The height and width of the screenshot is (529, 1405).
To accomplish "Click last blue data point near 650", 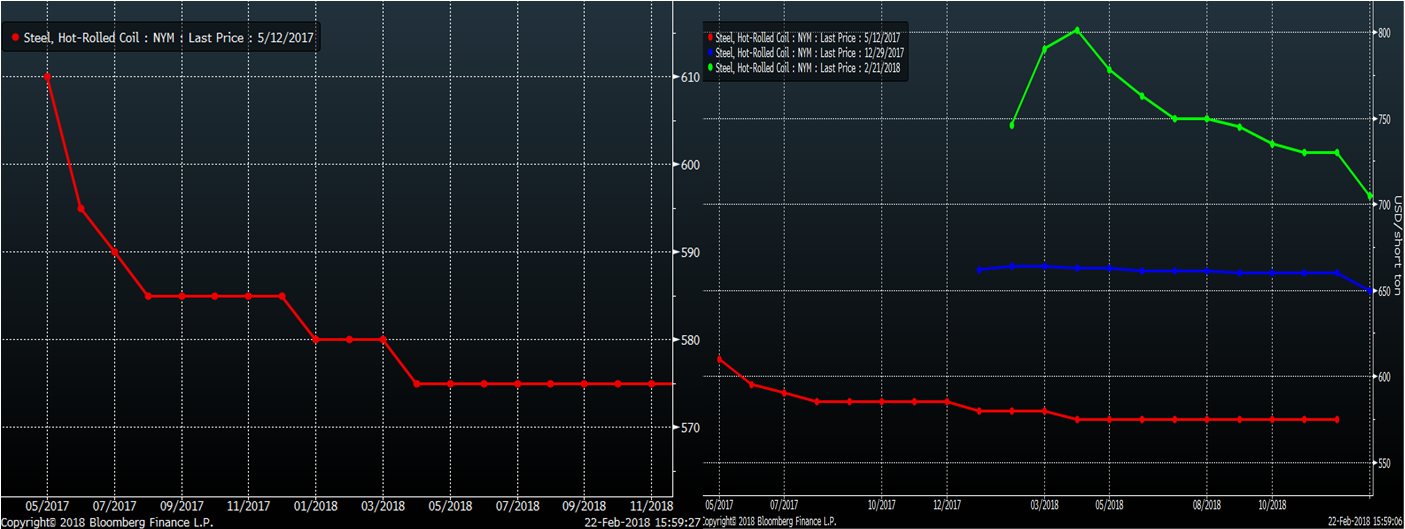I will click(1370, 291).
